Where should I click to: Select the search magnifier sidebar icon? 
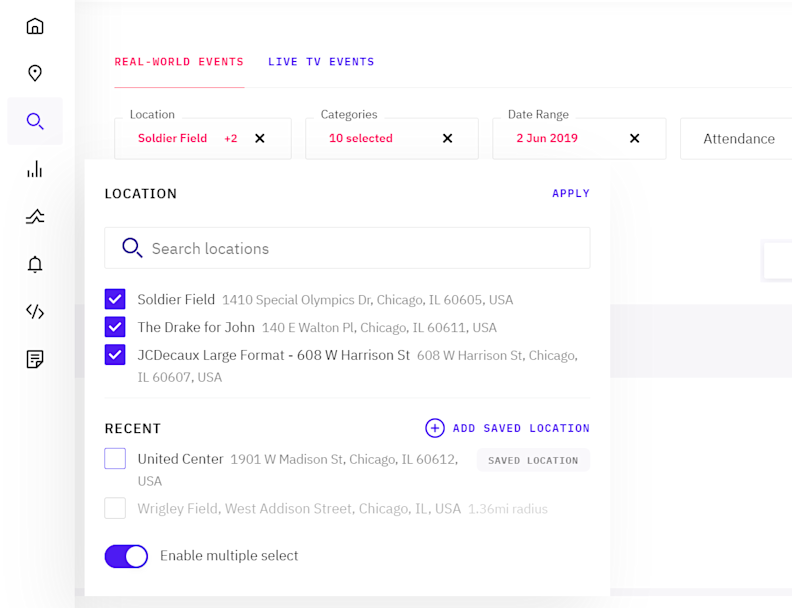point(35,122)
